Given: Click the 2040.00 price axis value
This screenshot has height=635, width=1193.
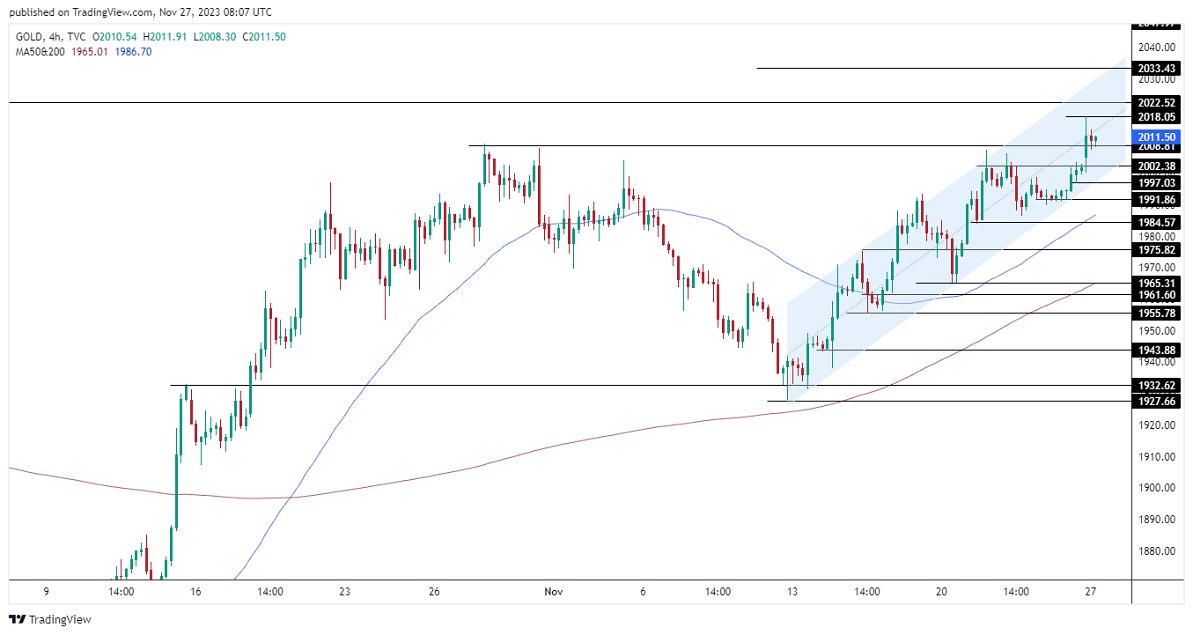Looking at the screenshot, I should 1156,47.
